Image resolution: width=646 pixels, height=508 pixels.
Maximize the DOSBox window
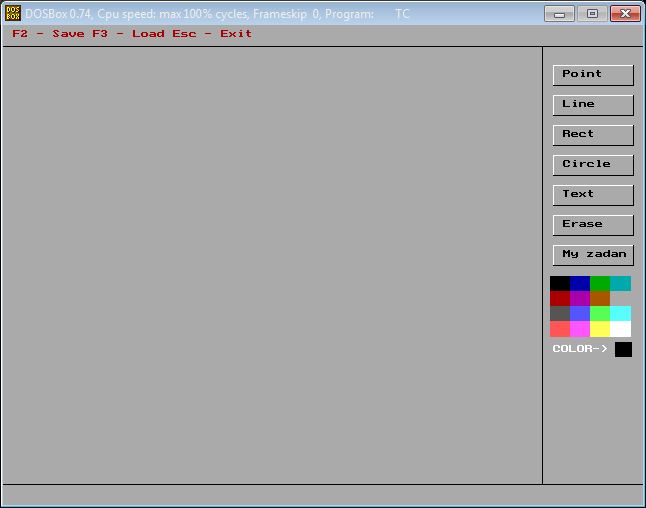click(x=592, y=14)
